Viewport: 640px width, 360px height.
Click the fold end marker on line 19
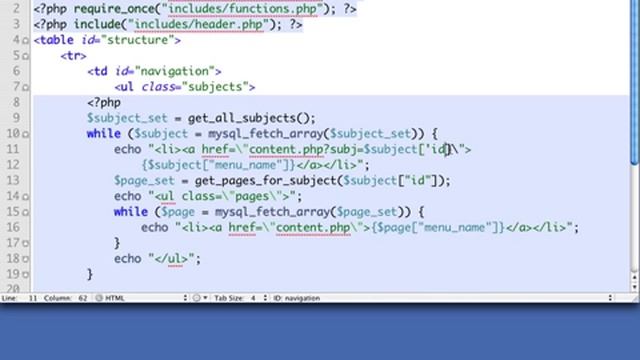point(25,275)
